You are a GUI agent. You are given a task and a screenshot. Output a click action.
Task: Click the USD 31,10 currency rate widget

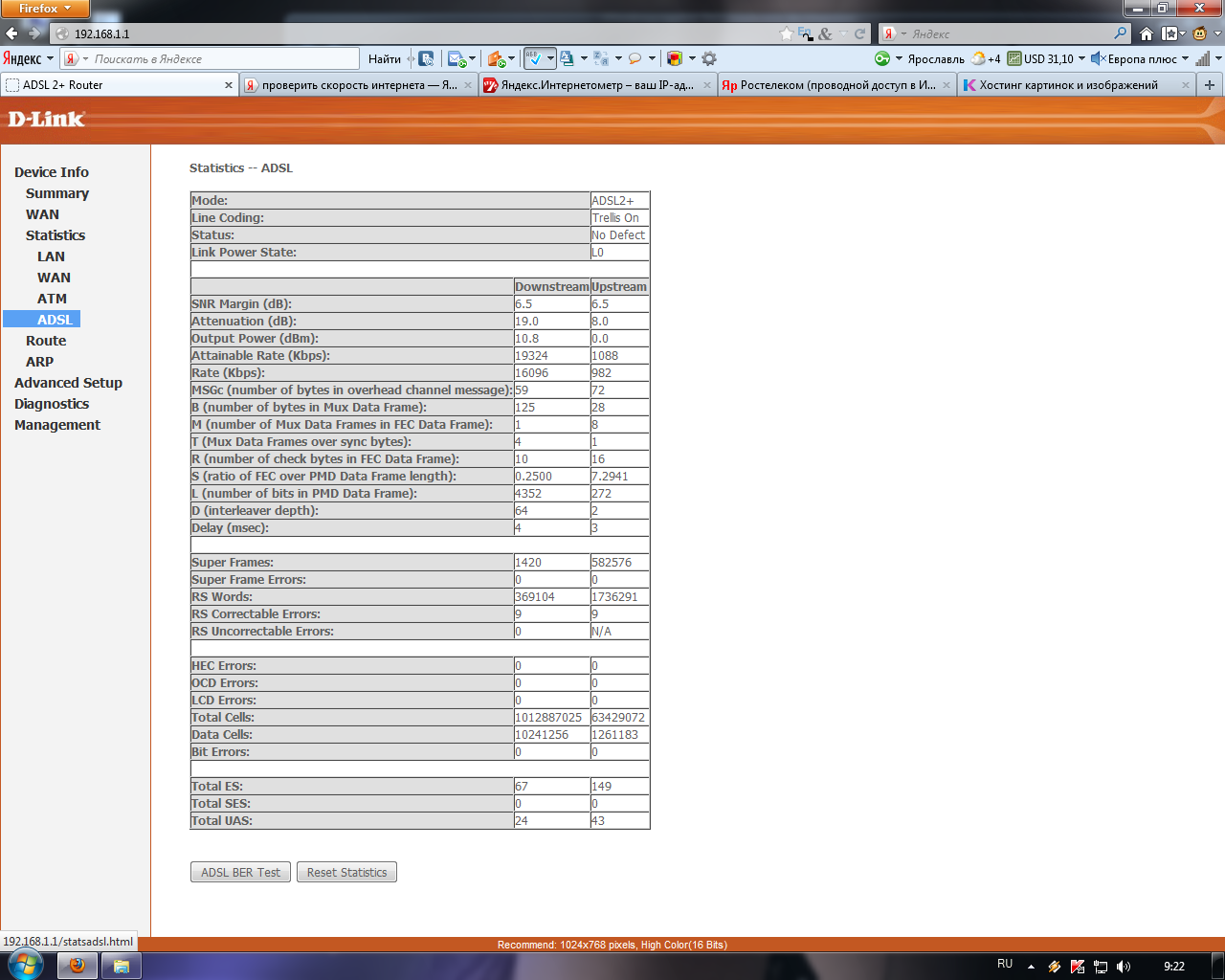point(1040,58)
